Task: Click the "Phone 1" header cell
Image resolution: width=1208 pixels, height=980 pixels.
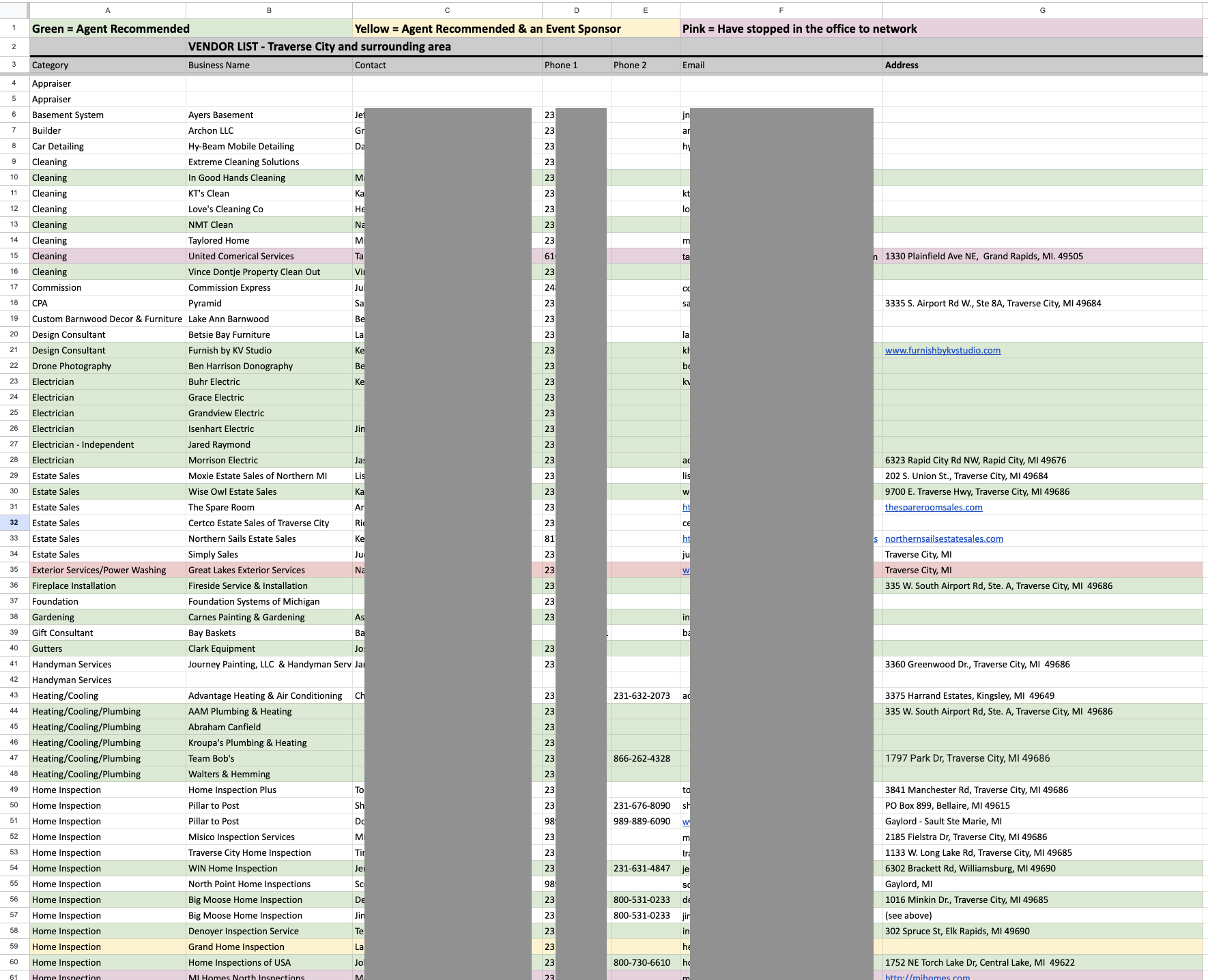Action: tap(577, 65)
